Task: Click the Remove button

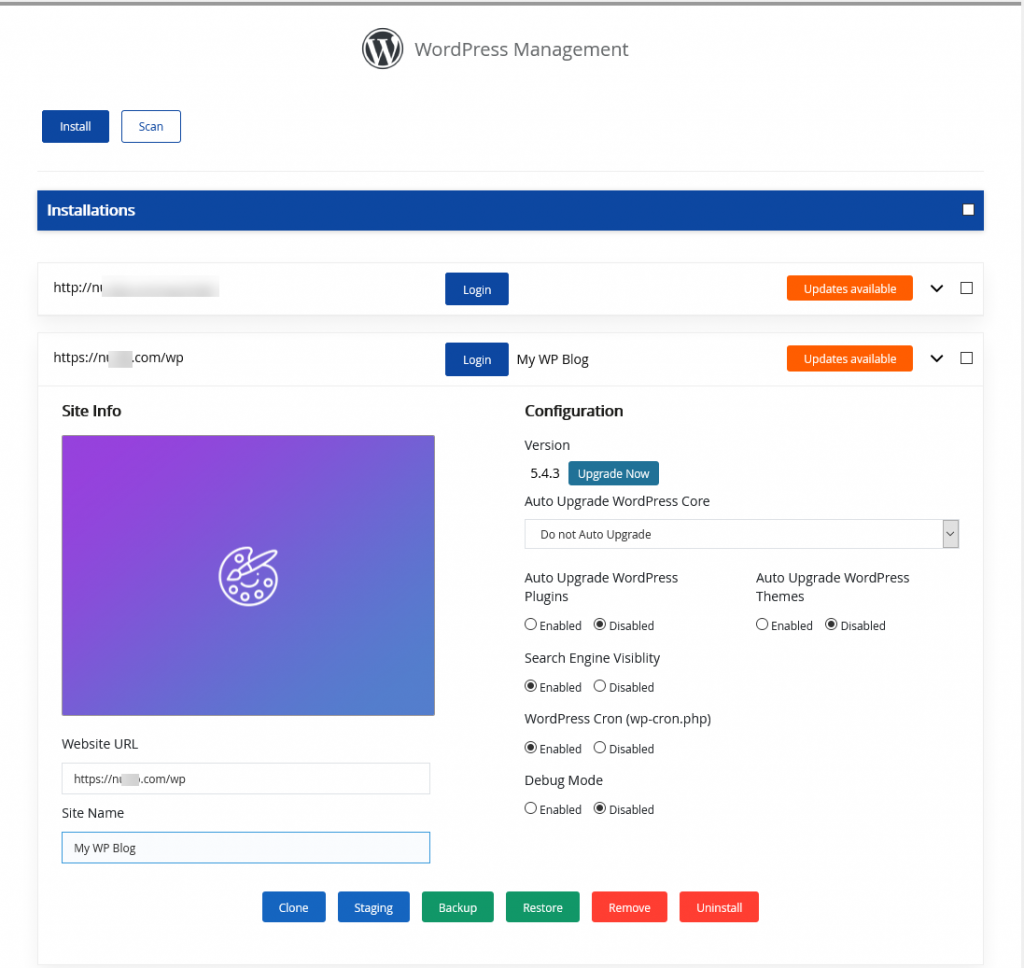Action: tap(630, 907)
